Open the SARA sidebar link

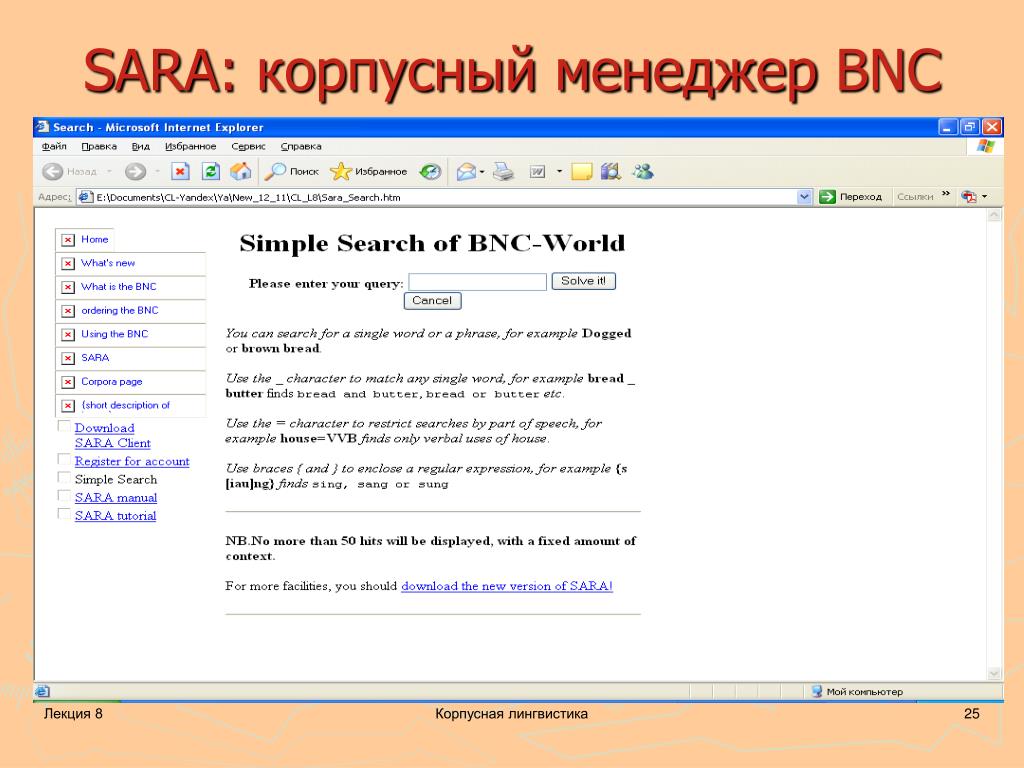95,357
